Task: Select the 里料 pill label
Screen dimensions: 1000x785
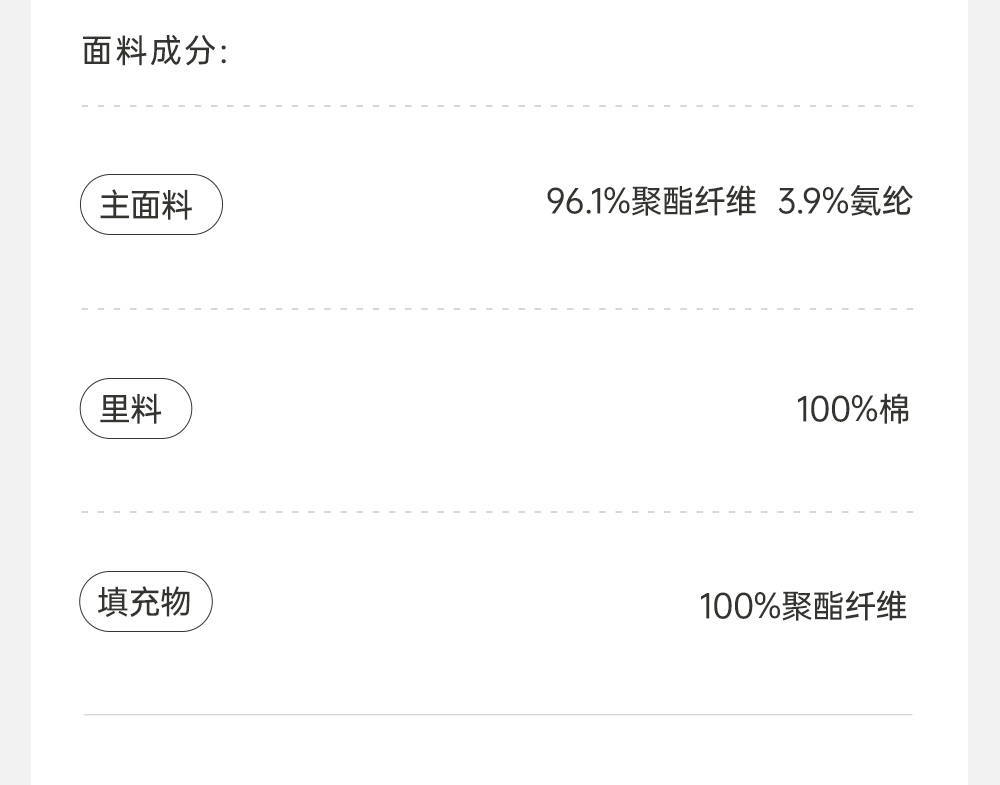Action: pyautogui.click(x=136, y=409)
